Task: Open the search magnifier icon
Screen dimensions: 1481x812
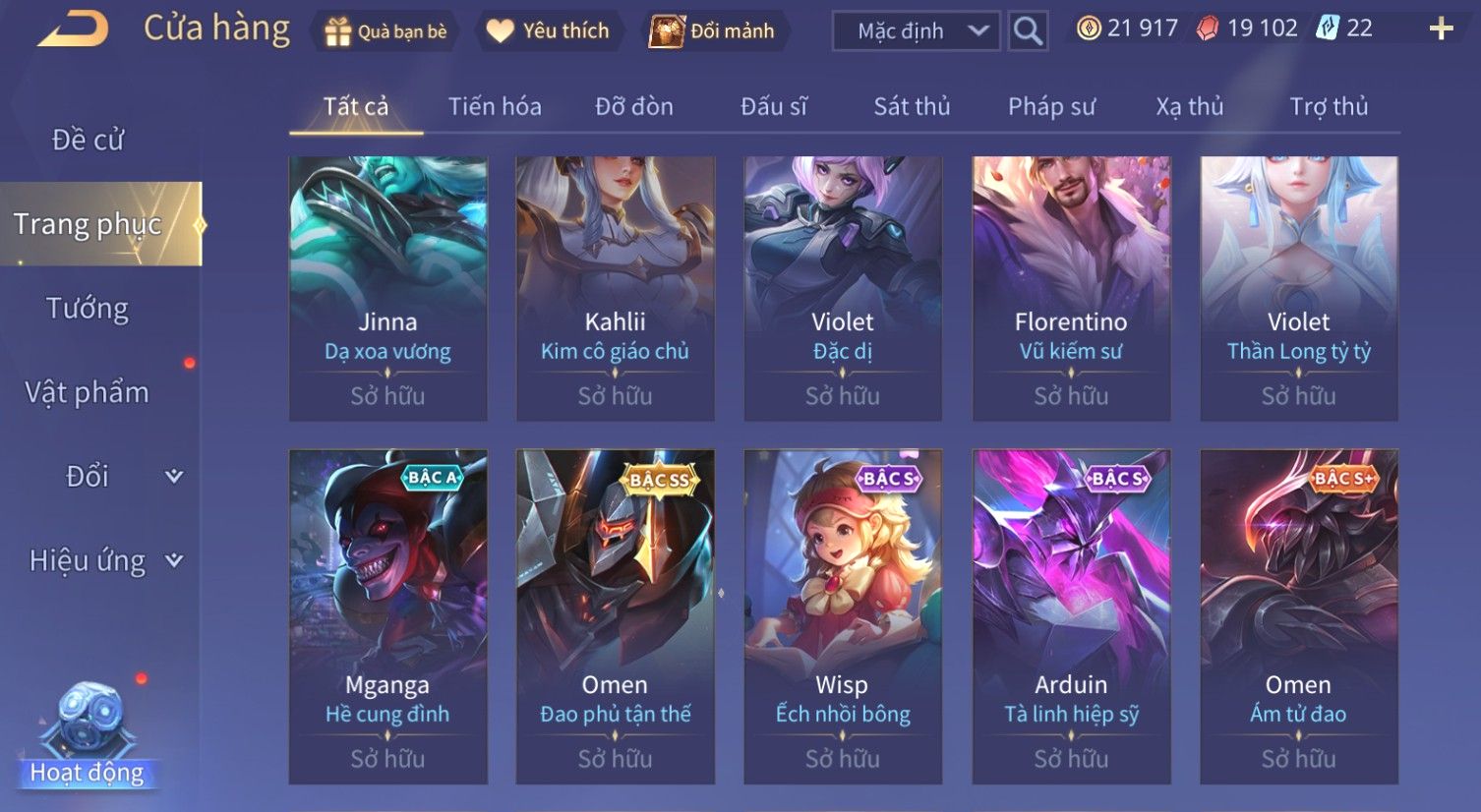Action: tap(1028, 31)
